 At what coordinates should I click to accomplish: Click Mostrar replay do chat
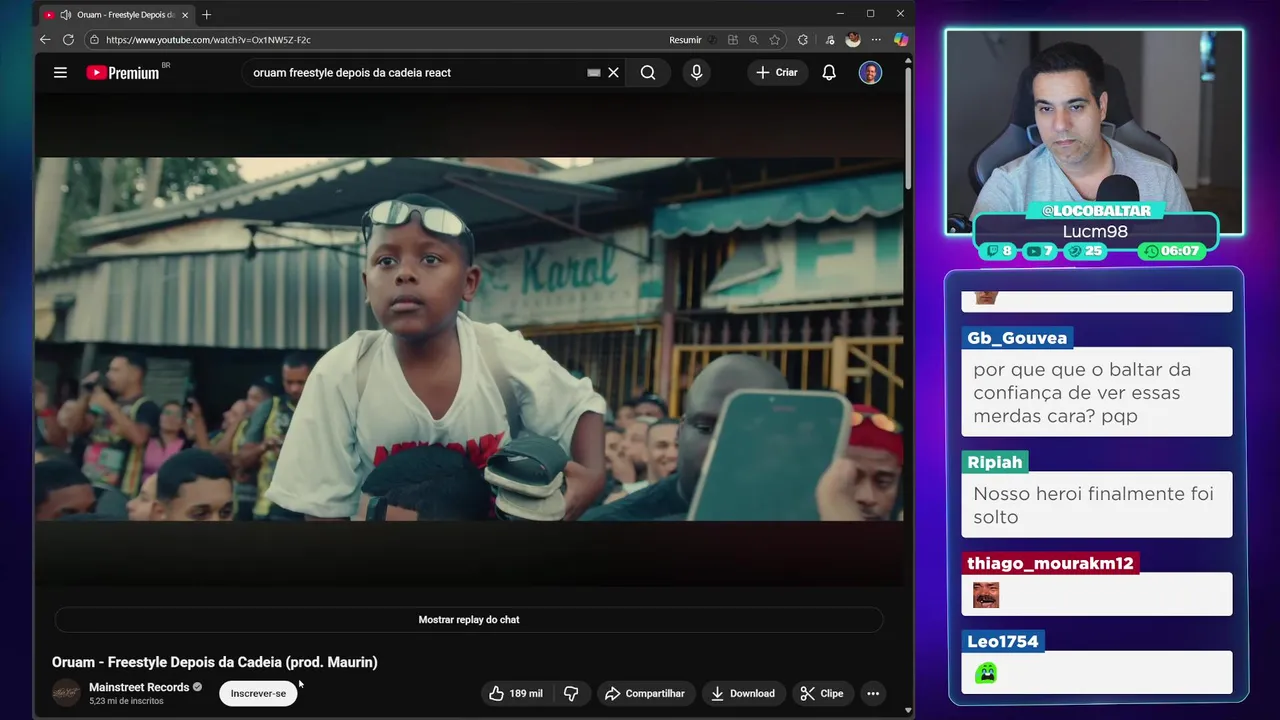[469, 620]
